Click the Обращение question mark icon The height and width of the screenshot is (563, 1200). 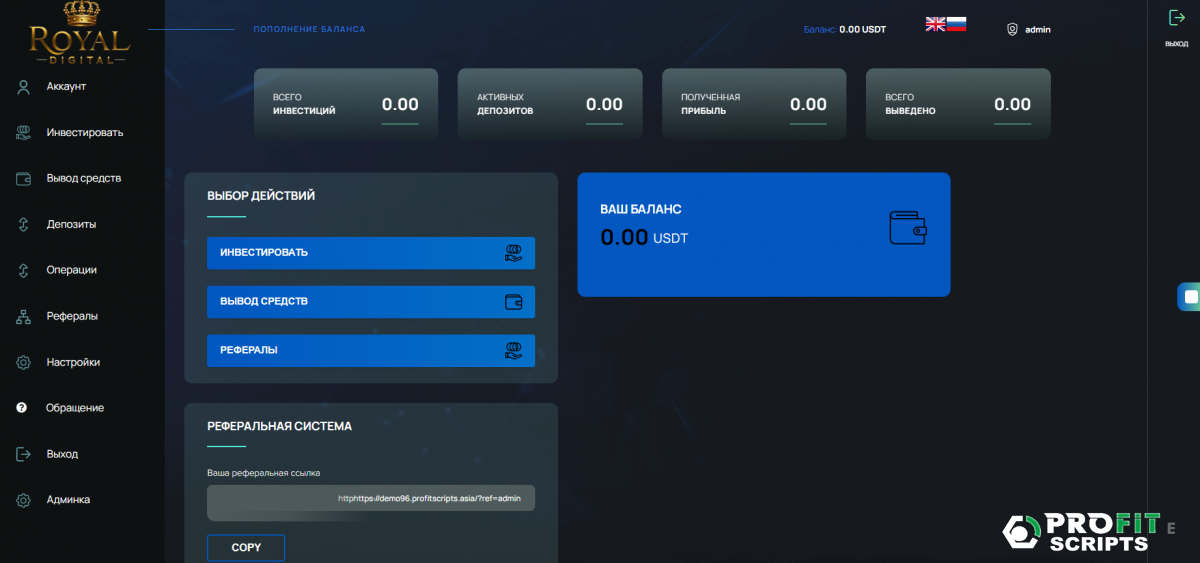point(22,408)
